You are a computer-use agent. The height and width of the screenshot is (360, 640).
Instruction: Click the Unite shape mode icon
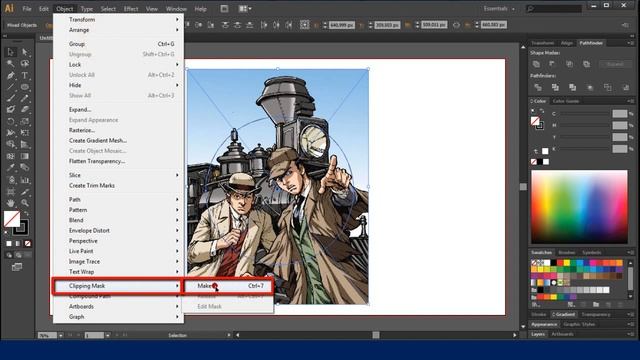coord(536,64)
